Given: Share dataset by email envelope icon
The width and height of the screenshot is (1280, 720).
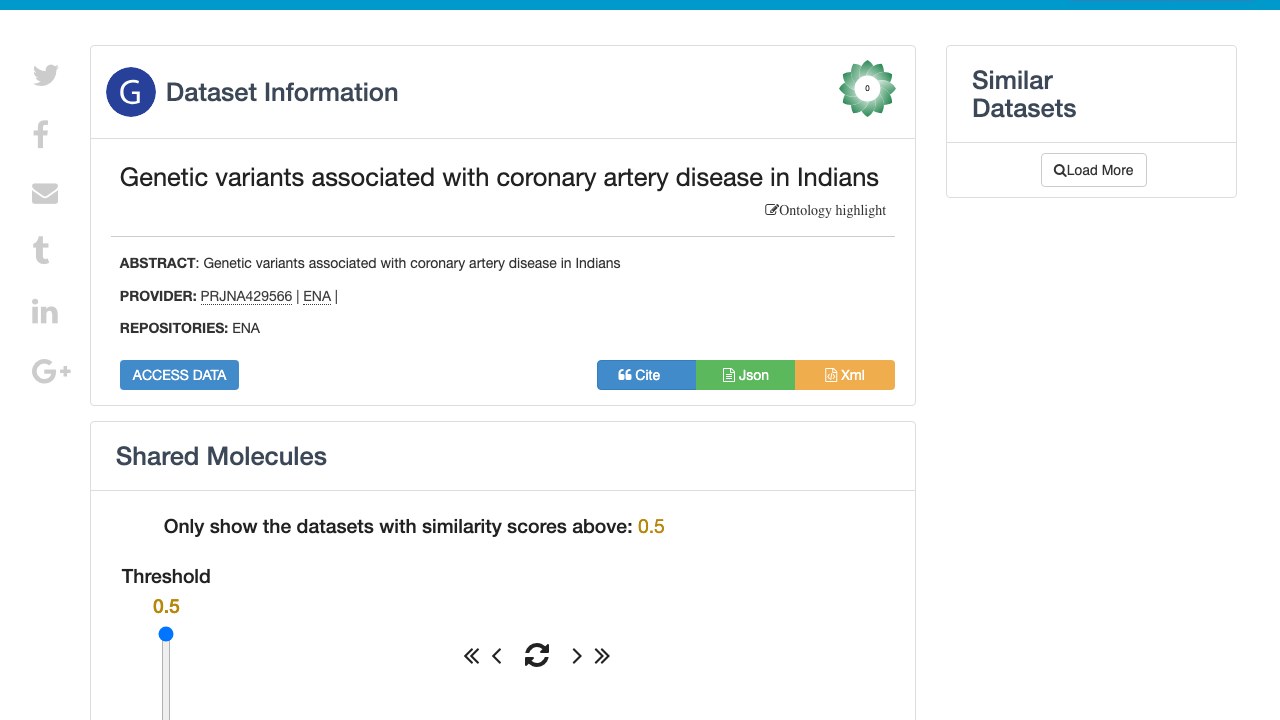Looking at the screenshot, I should coord(45,193).
